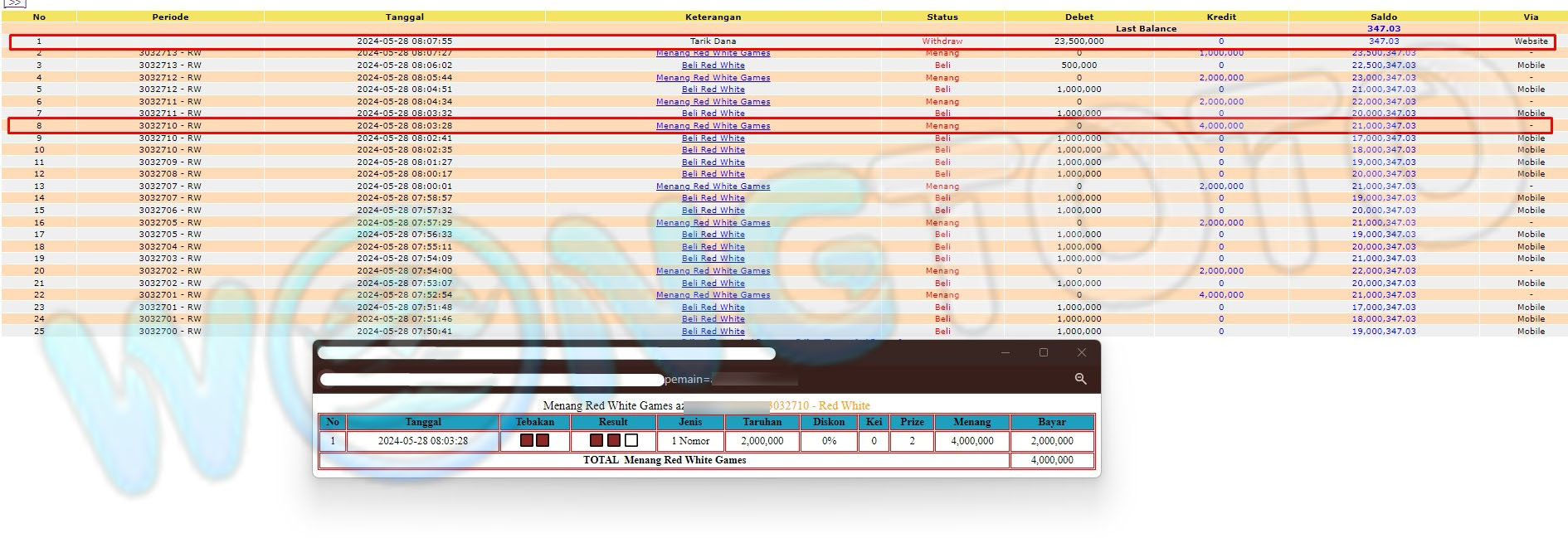
Task: Minimize the popup detail window
Action: [x=1006, y=352]
